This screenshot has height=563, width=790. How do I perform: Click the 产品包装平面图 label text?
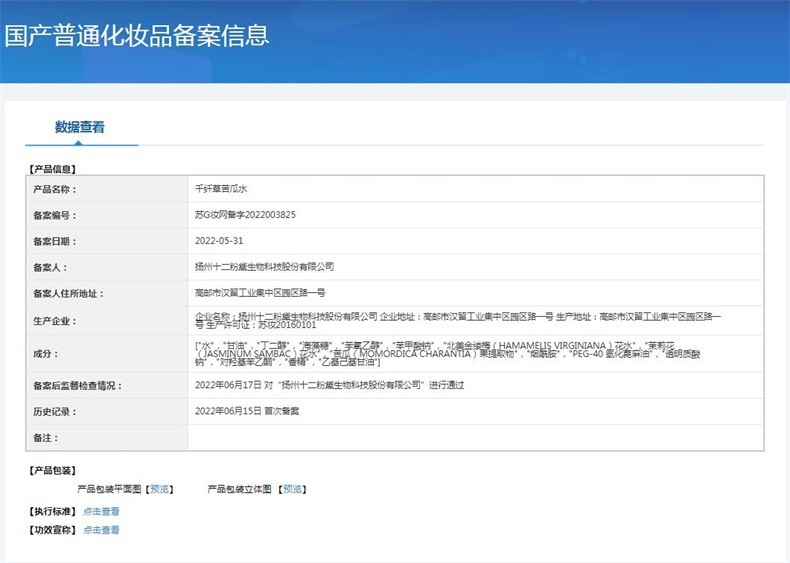pyautogui.click(x=109, y=489)
